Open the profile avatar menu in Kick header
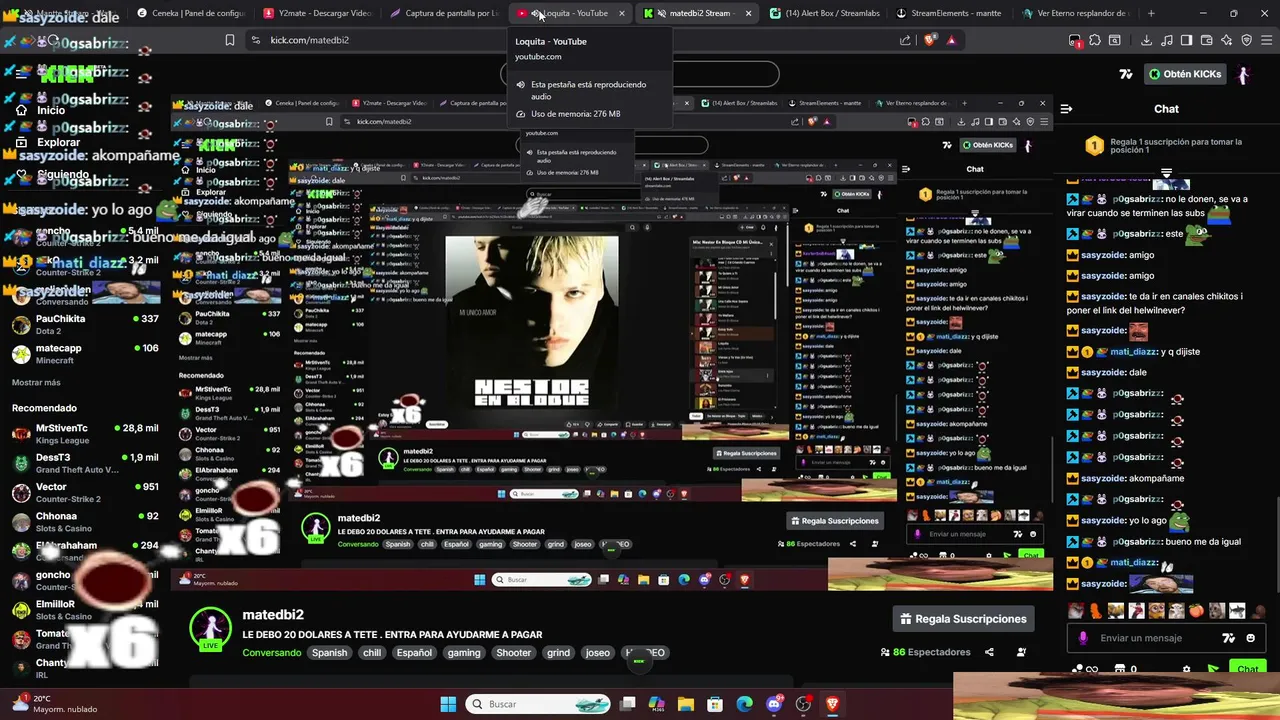This screenshot has width=1280, height=720. pyautogui.click(x=1244, y=74)
